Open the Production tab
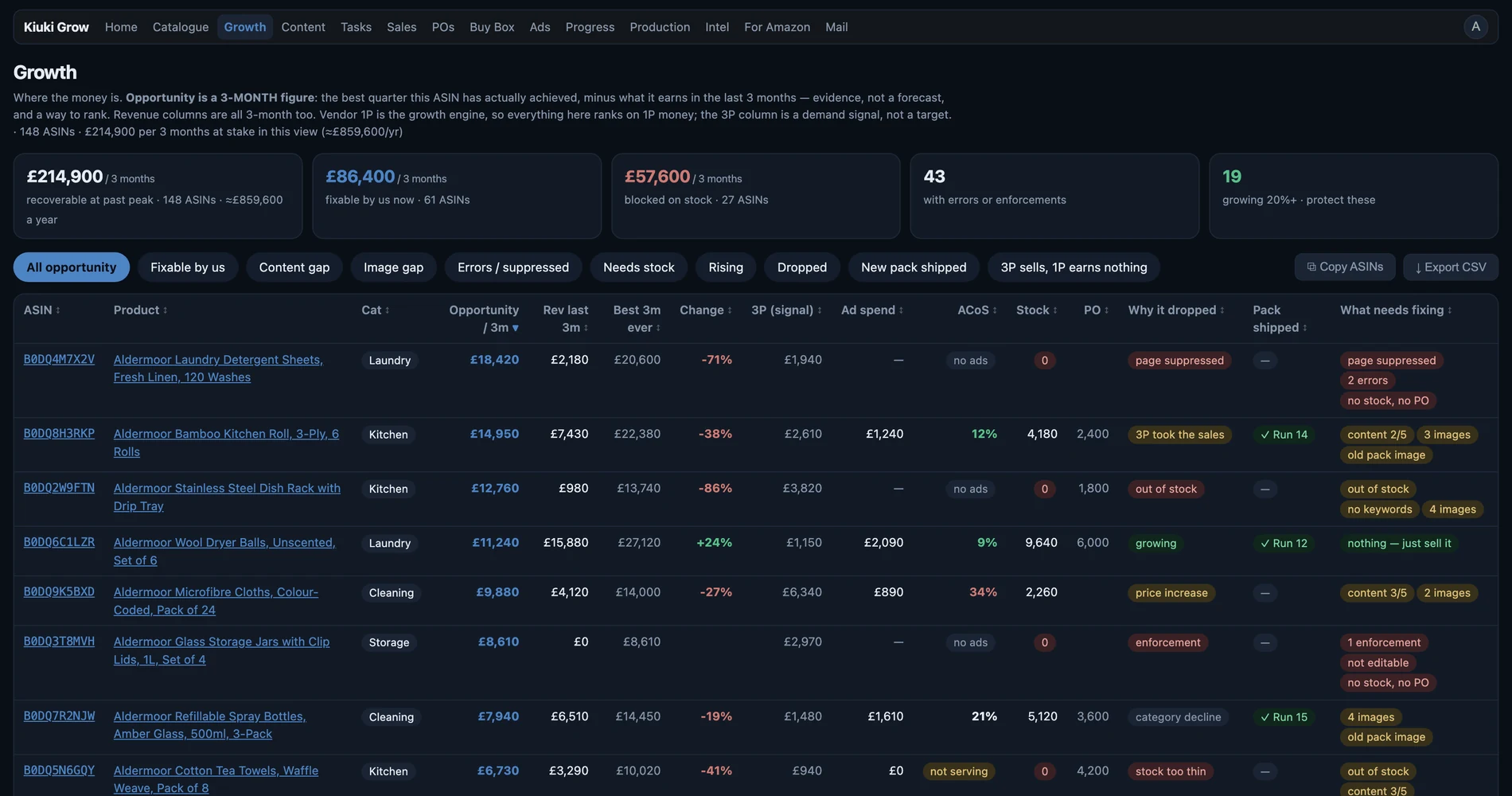The height and width of the screenshot is (796, 1512). pos(660,27)
